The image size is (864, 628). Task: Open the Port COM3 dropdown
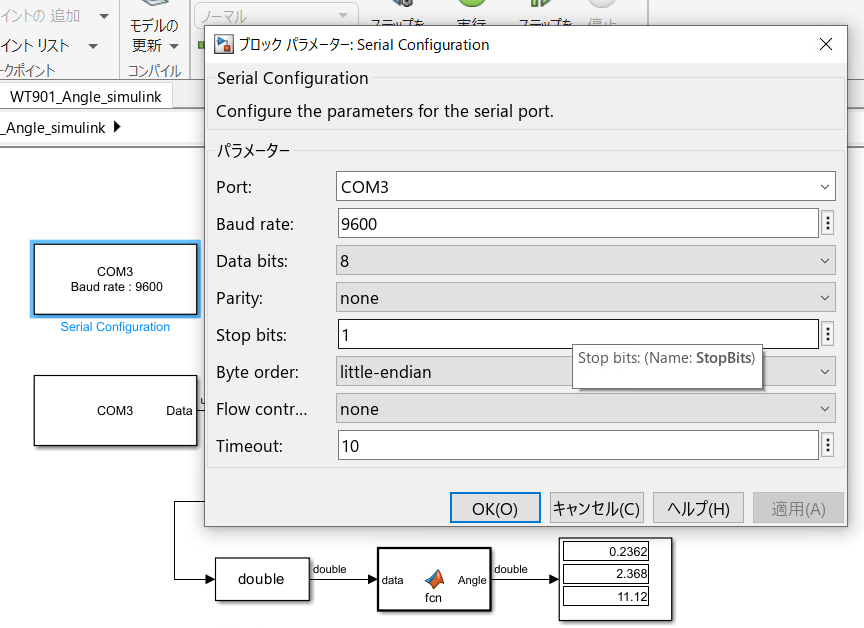(585, 186)
